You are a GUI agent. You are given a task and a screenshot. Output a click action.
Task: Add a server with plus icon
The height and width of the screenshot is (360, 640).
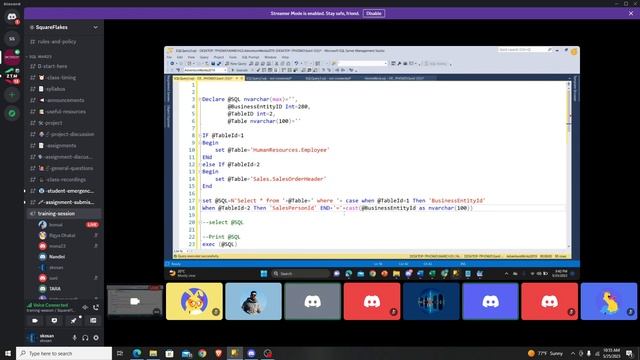pyautogui.click(x=12, y=95)
